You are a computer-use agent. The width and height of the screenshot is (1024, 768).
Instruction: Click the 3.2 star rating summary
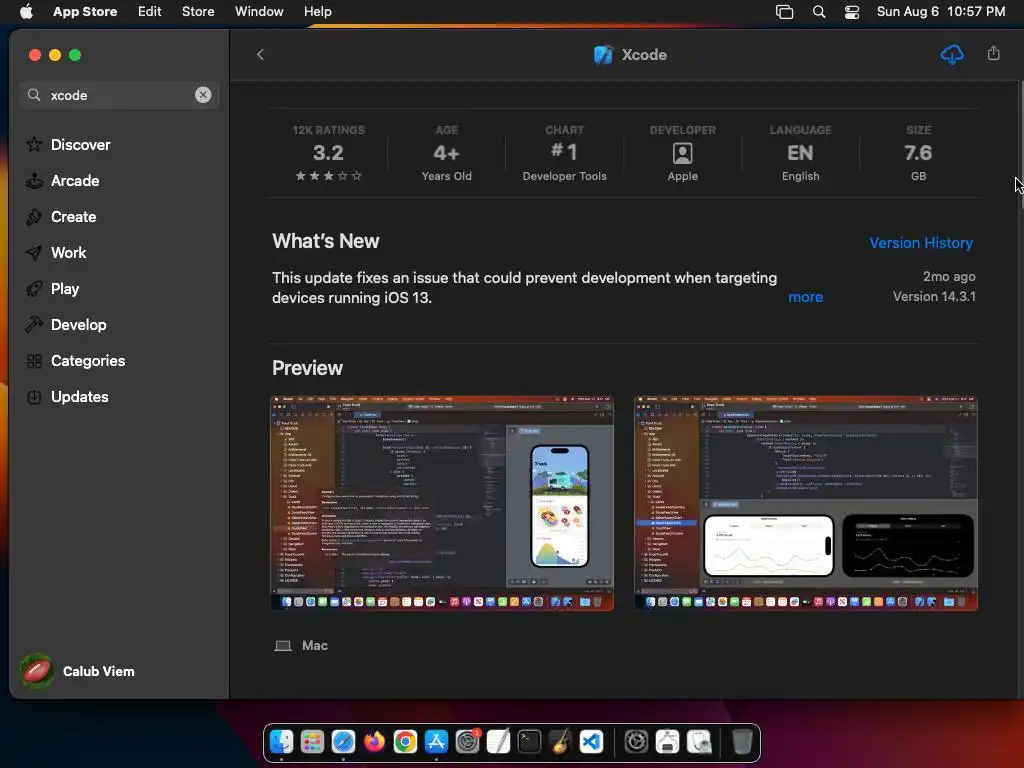pos(328,153)
